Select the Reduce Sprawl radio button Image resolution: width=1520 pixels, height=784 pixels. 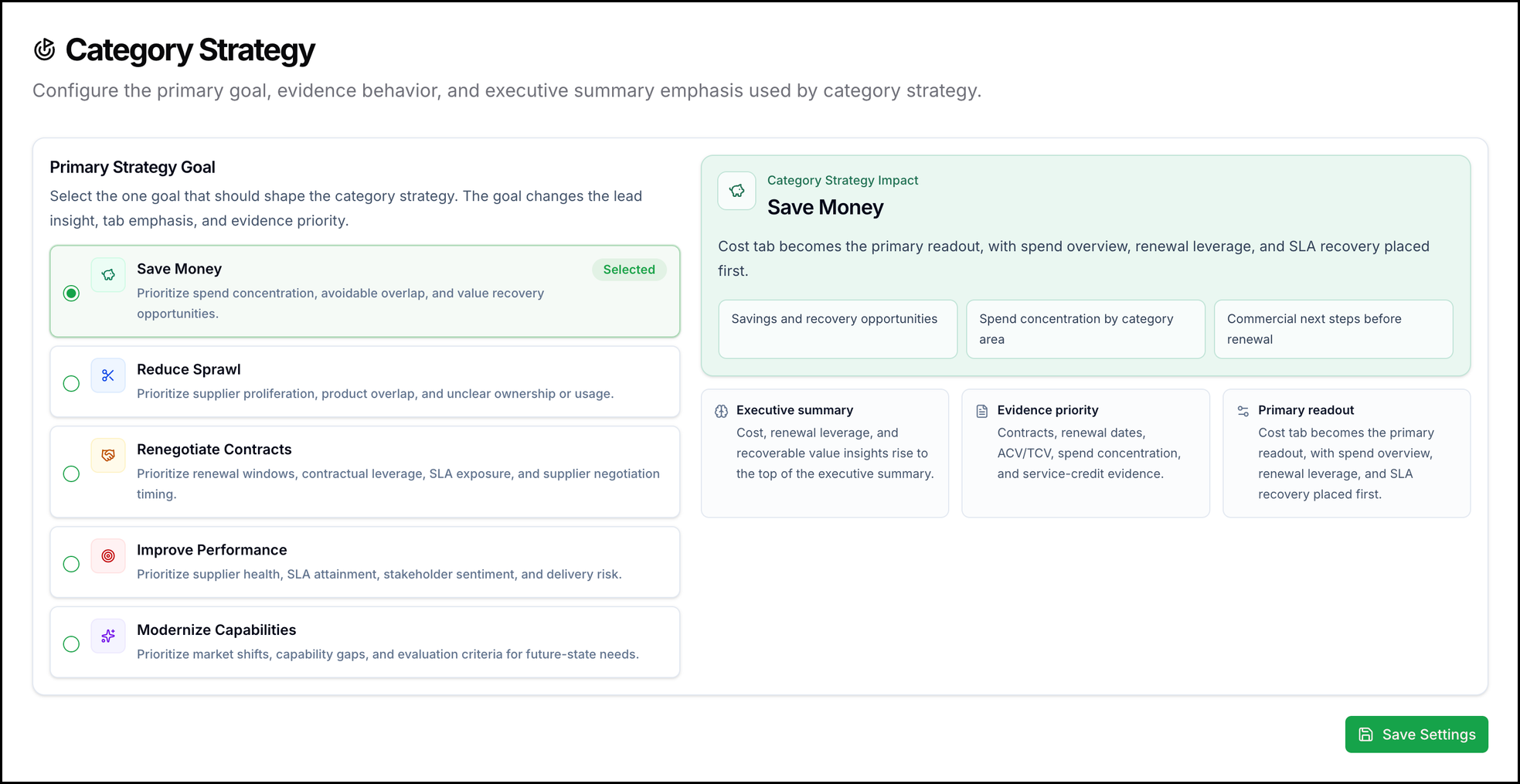click(x=71, y=383)
